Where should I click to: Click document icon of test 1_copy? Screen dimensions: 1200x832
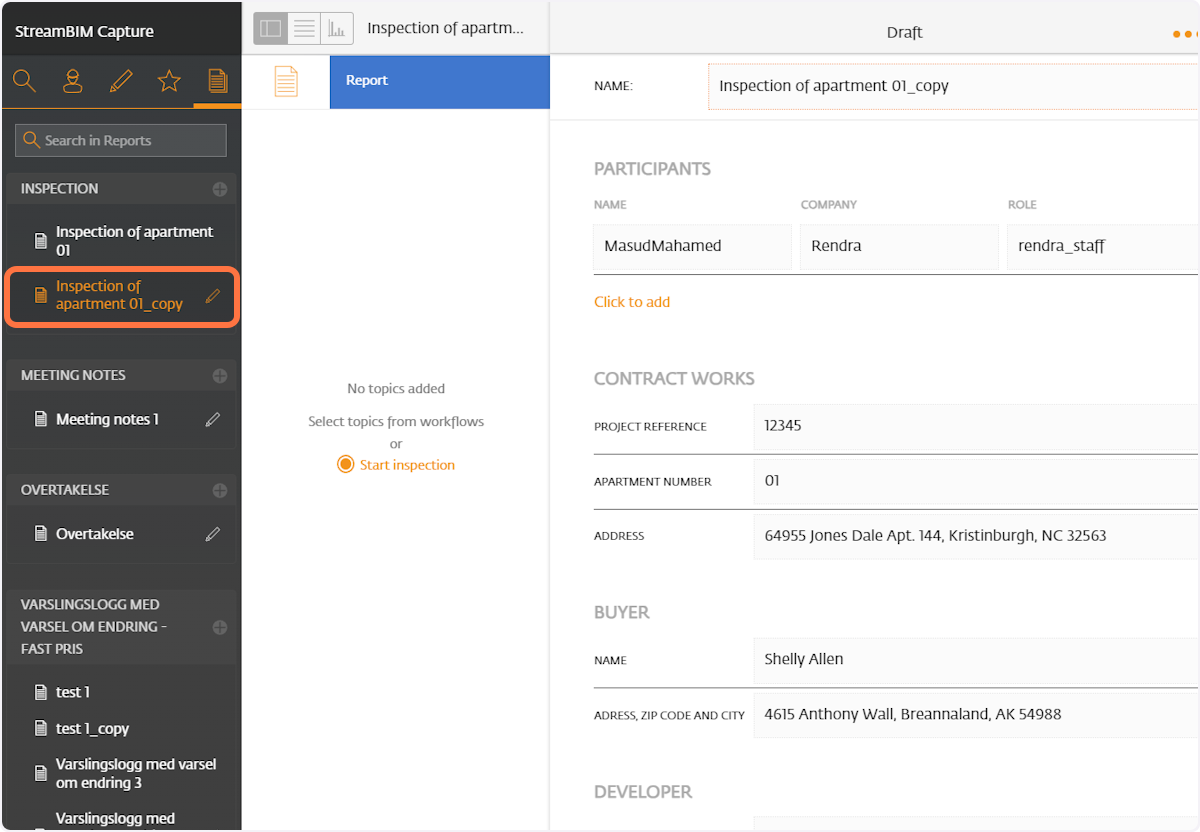click(41, 729)
